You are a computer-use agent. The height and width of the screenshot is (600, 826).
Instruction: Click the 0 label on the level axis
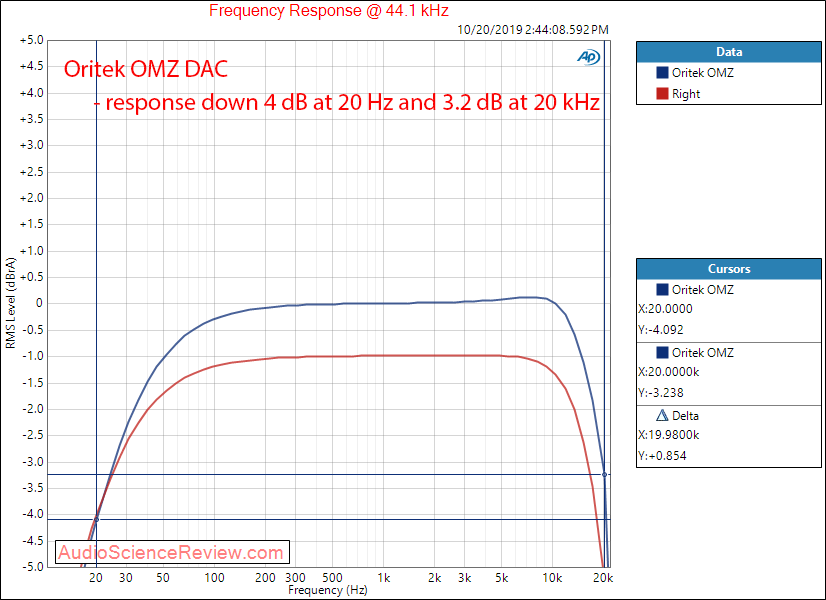[x=38, y=303]
